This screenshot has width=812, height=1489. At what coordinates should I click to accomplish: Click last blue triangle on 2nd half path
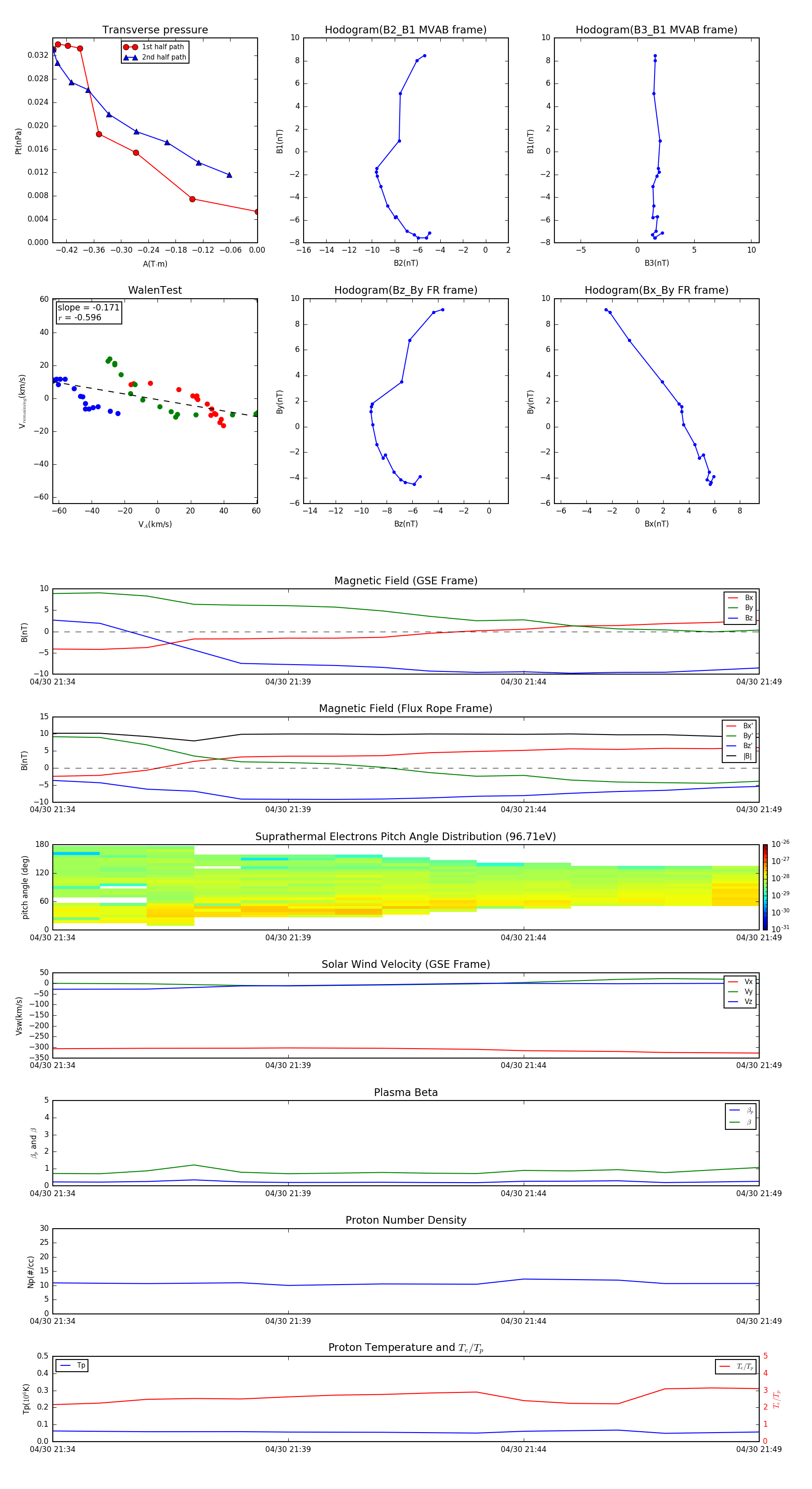pos(230,175)
